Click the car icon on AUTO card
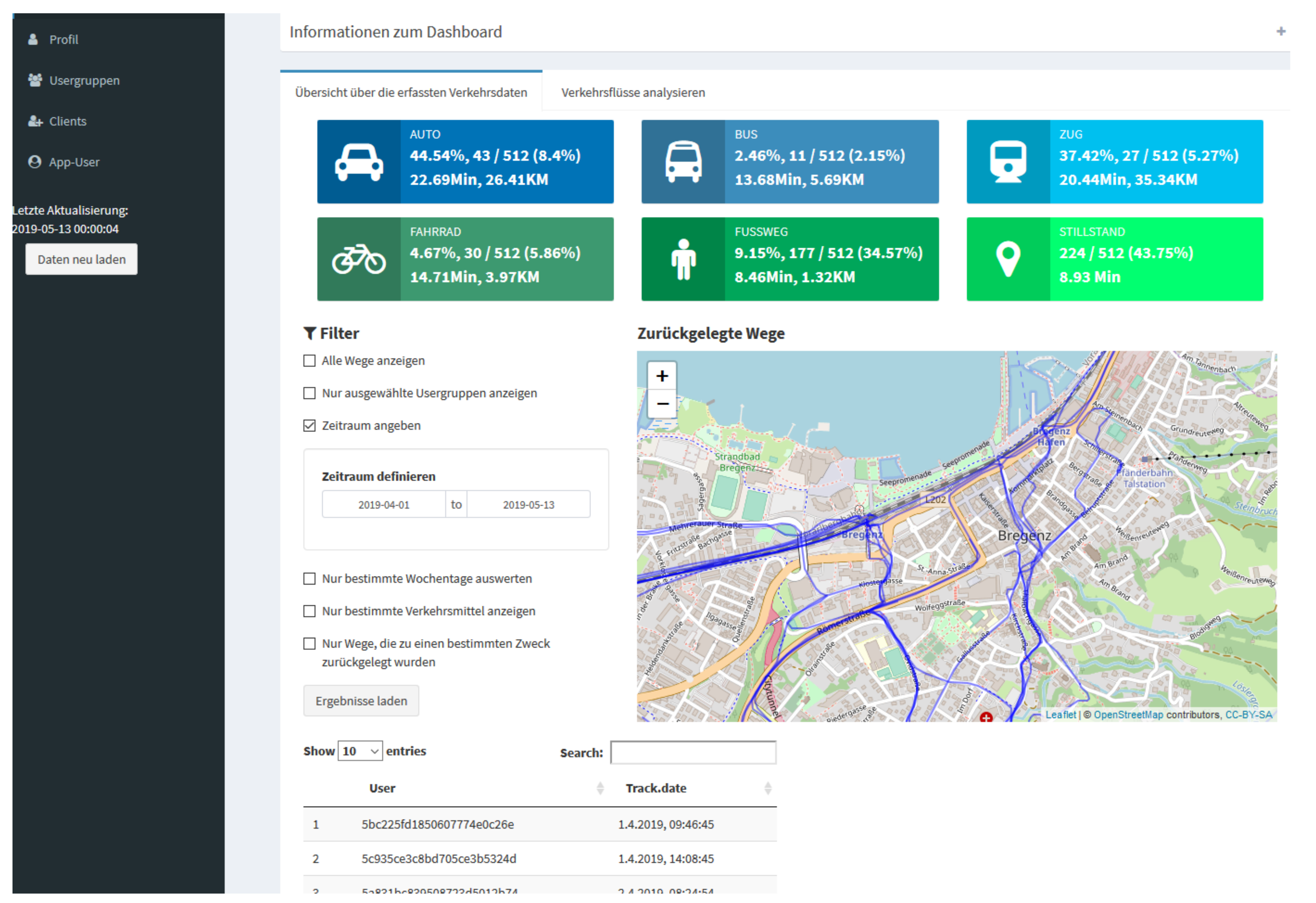 (x=359, y=162)
